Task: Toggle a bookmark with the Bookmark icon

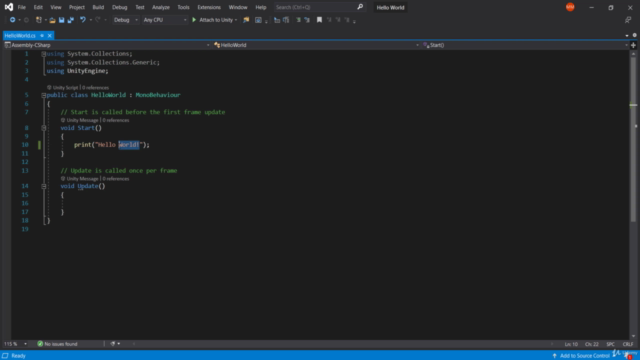Action: tap(320, 20)
